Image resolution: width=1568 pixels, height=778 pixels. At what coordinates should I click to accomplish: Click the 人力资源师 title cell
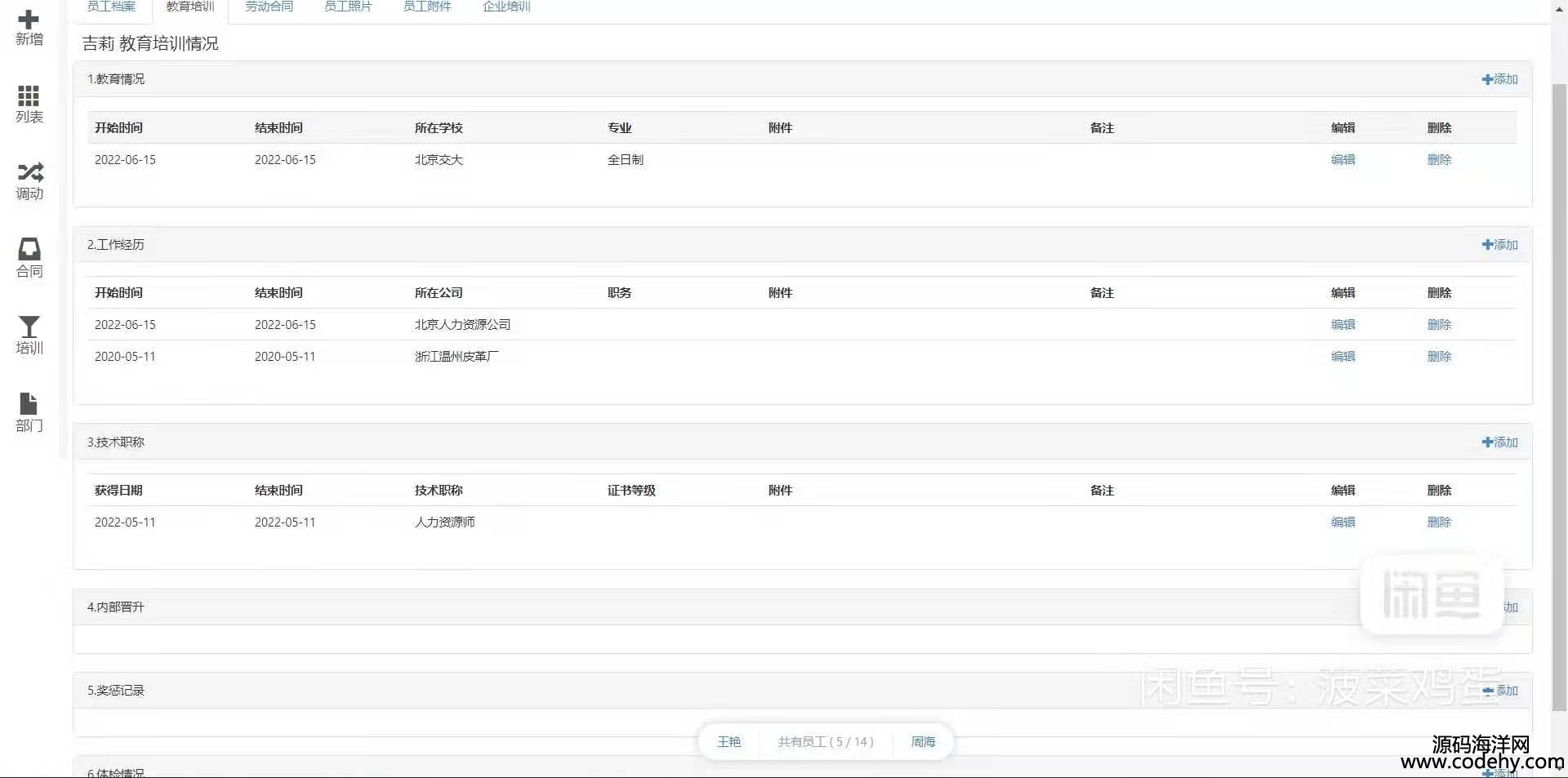click(x=444, y=522)
